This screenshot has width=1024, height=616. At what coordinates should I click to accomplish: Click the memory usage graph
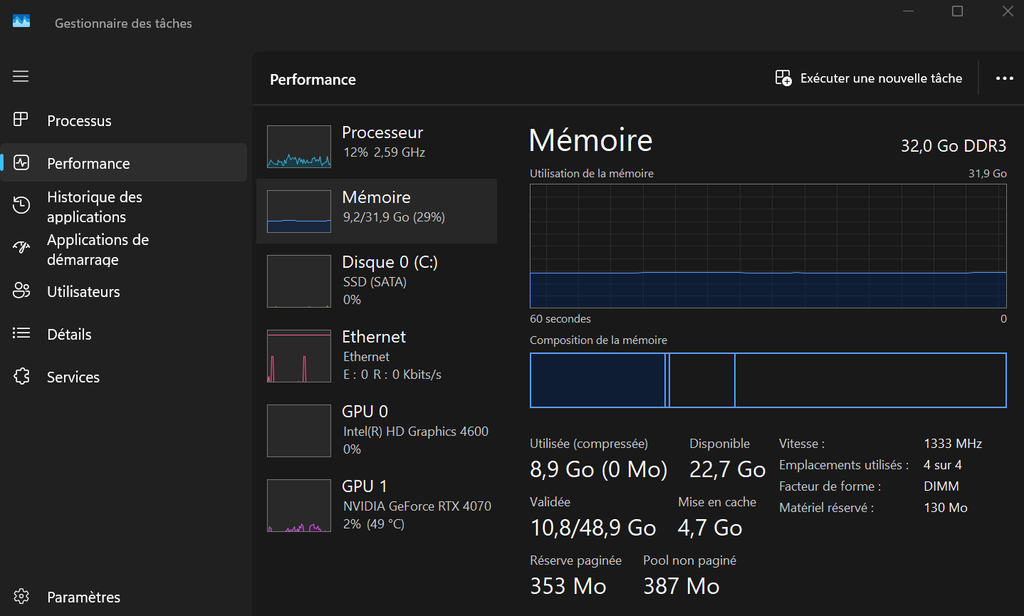tap(767, 245)
